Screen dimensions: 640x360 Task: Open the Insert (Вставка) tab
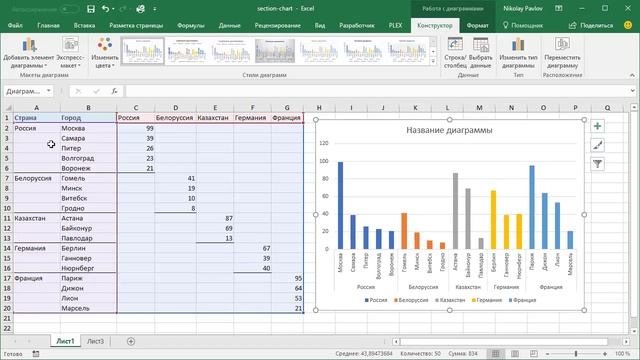84,25
